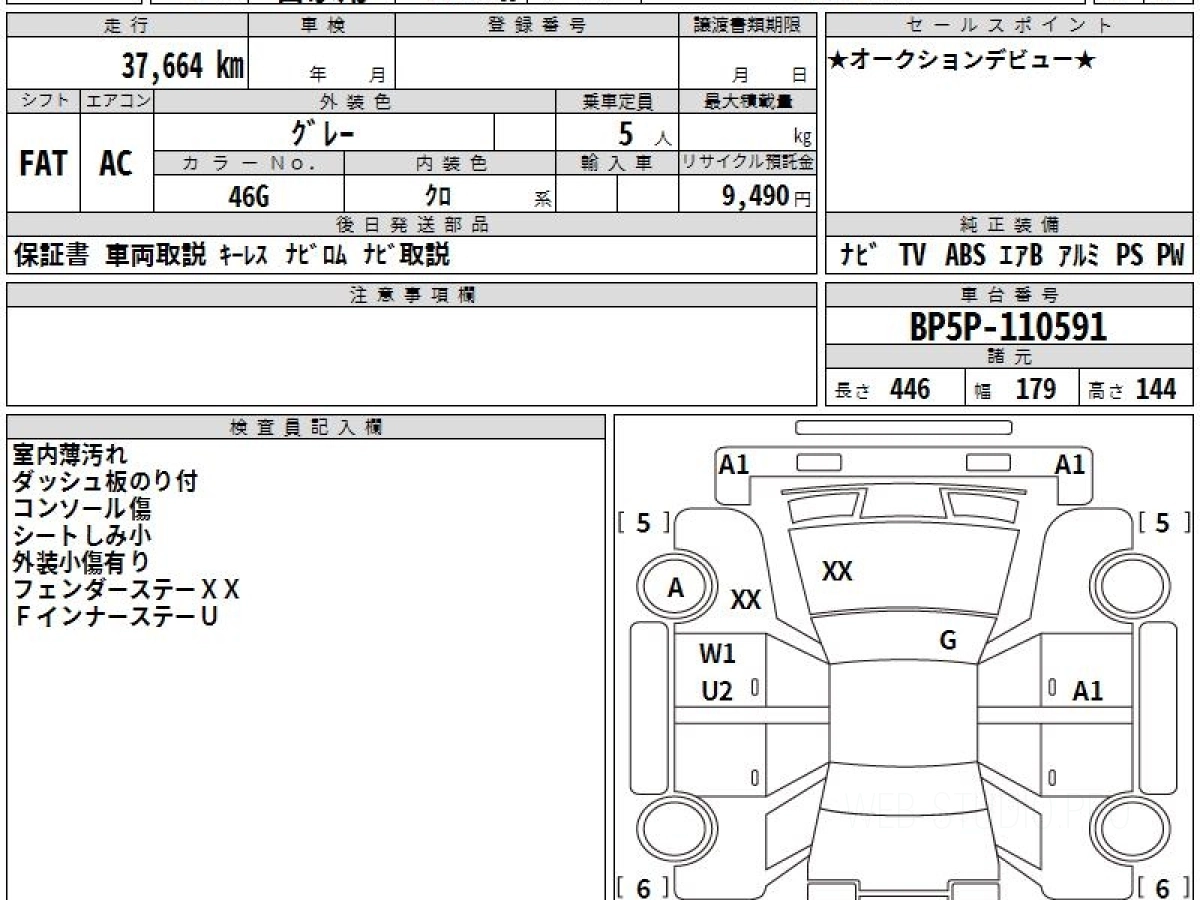Click the セールスポイント header
The image size is (1200, 900).
click(1009, 26)
